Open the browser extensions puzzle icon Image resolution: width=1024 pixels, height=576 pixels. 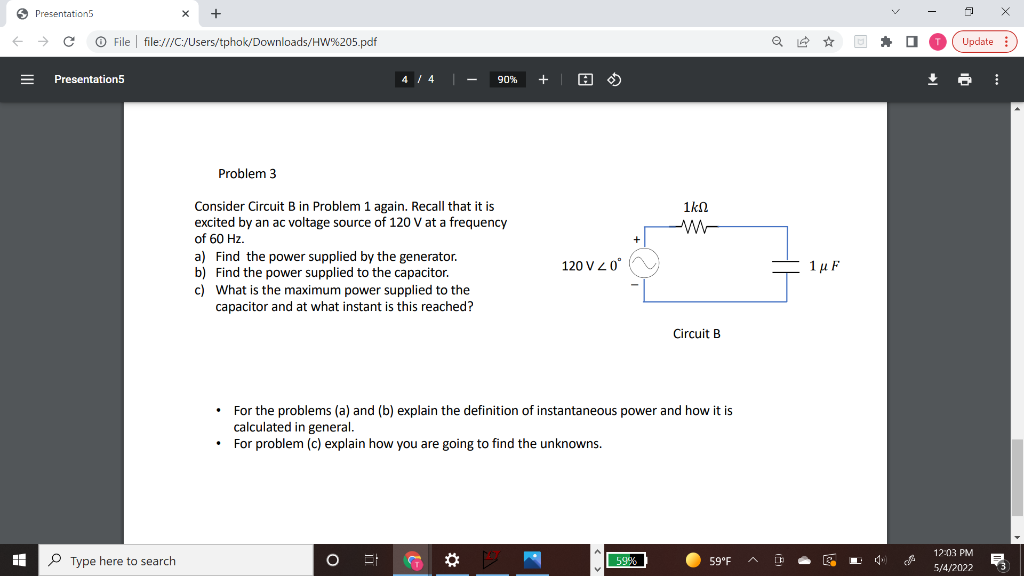(x=886, y=42)
